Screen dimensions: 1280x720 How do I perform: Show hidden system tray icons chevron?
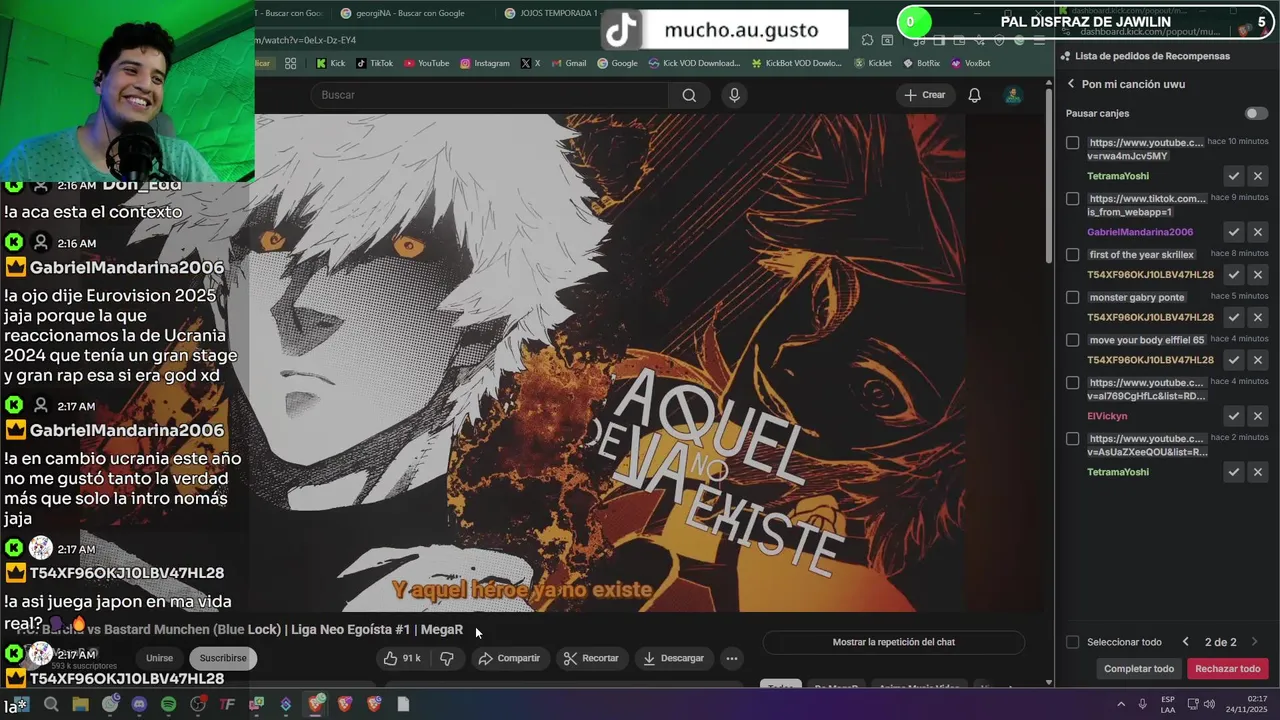(1121, 704)
